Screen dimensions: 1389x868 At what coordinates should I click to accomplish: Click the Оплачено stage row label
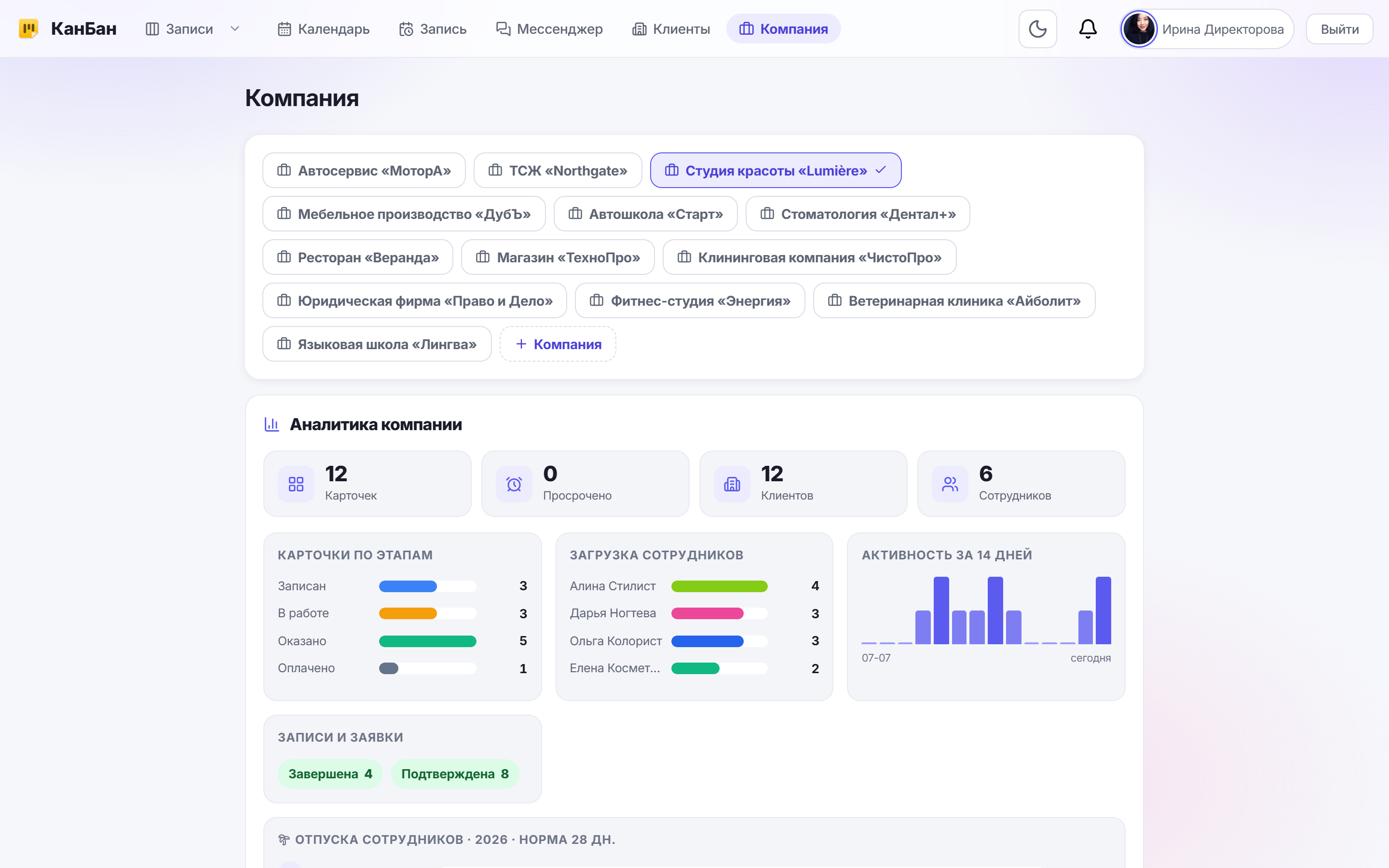tap(306, 668)
